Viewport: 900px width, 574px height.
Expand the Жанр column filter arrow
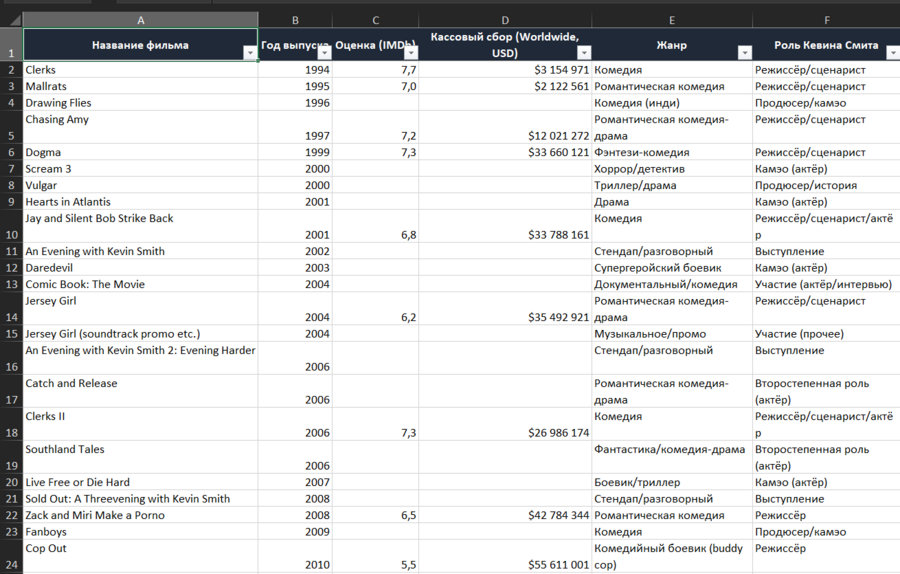coord(743,54)
